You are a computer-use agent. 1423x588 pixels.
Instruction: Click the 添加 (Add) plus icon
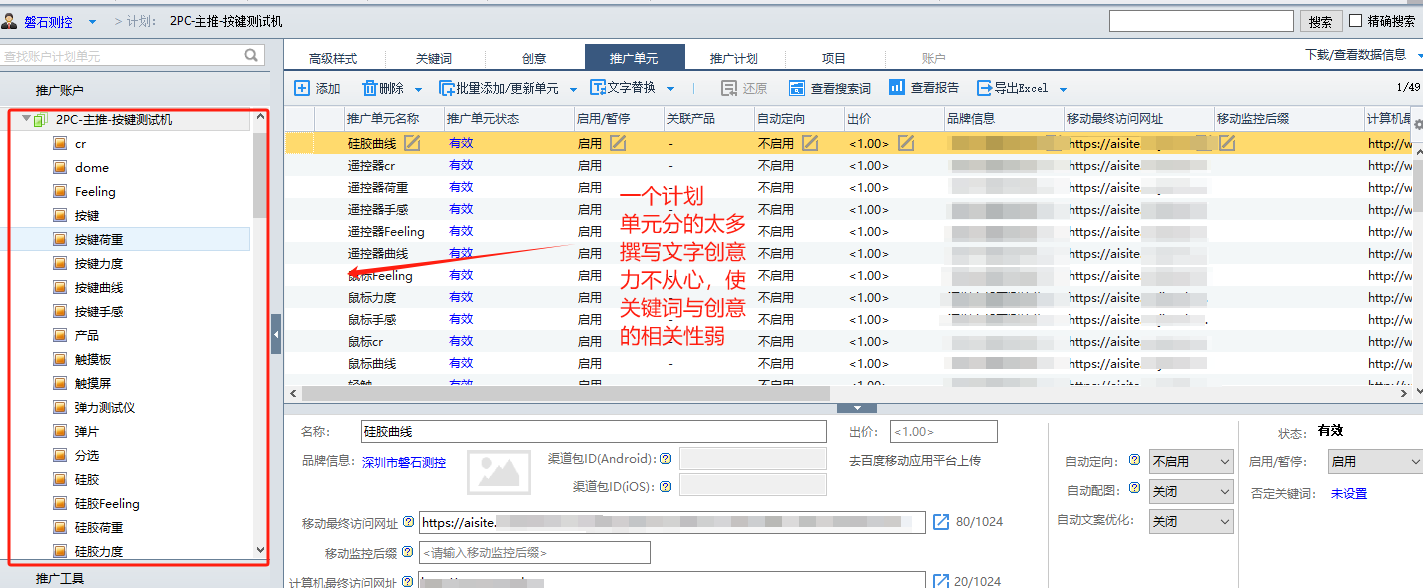click(x=302, y=88)
